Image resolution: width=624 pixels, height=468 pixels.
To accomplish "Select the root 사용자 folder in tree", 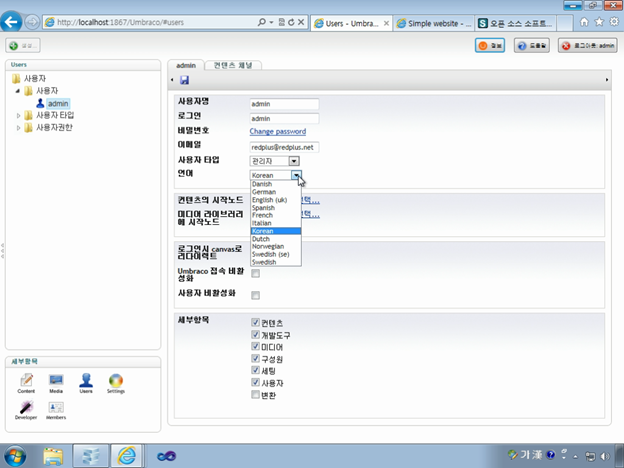I will point(35,78).
